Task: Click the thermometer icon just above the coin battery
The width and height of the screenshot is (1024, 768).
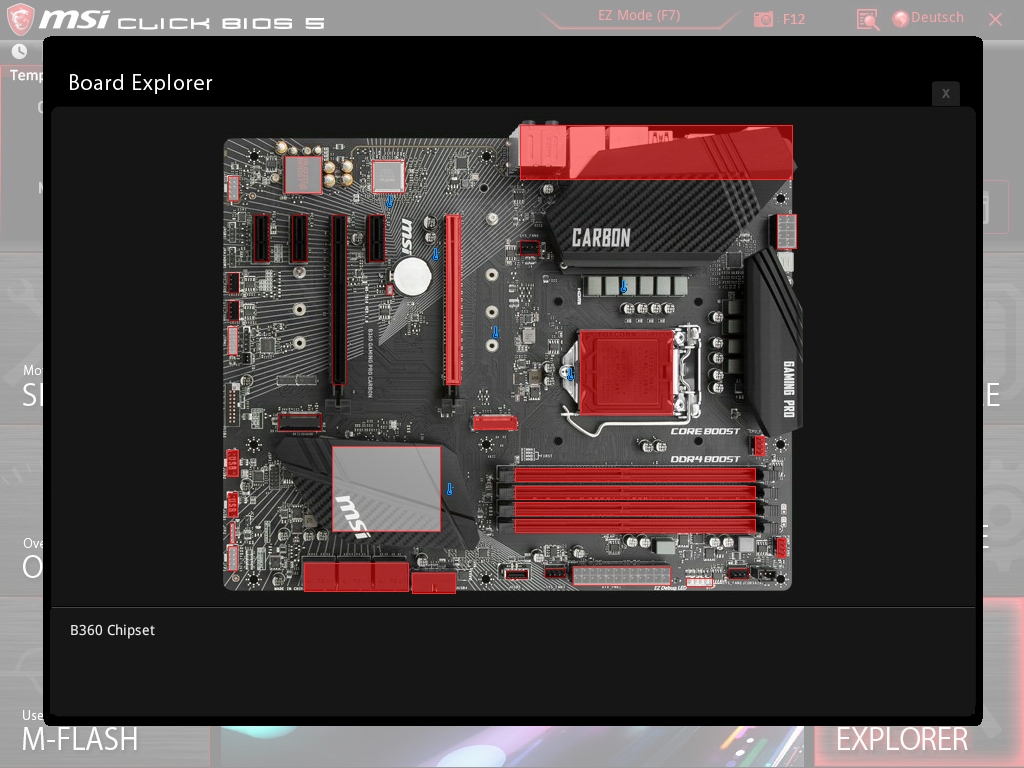Action: click(x=436, y=253)
